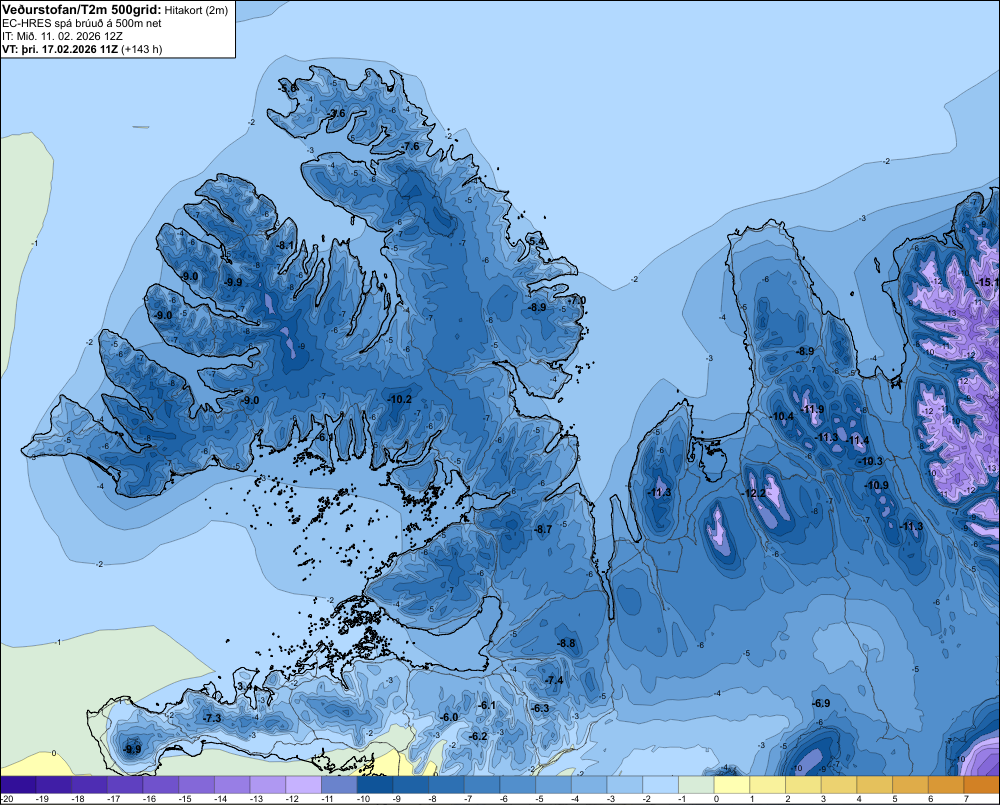This screenshot has height=805, width=1000.
Task: Click the -5.4 temperature value on the map
Action: tap(537, 241)
